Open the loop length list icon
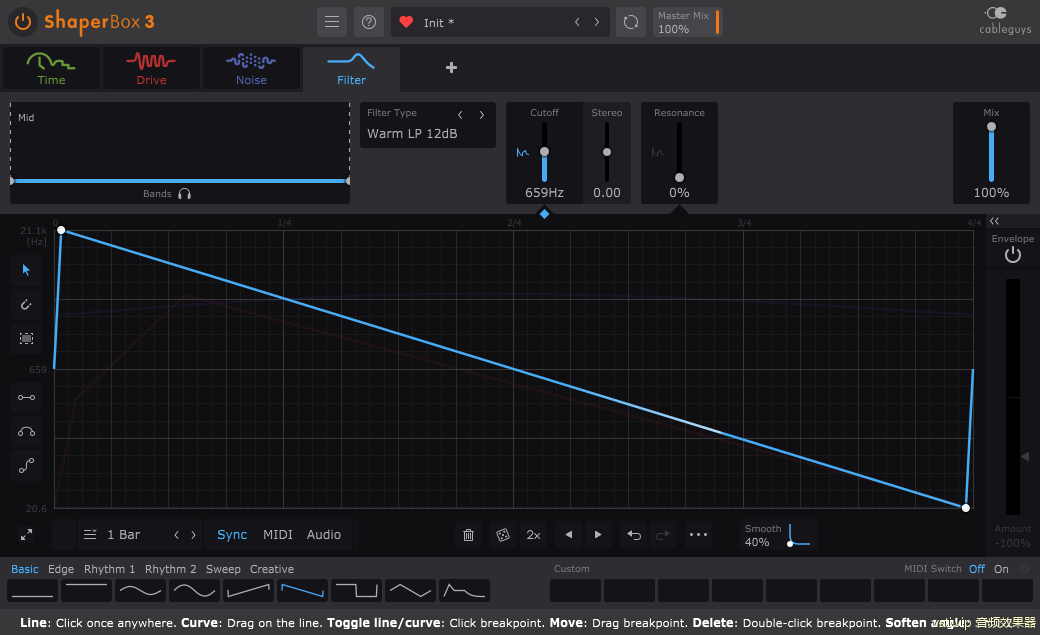The image size is (1040, 635). point(90,534)
